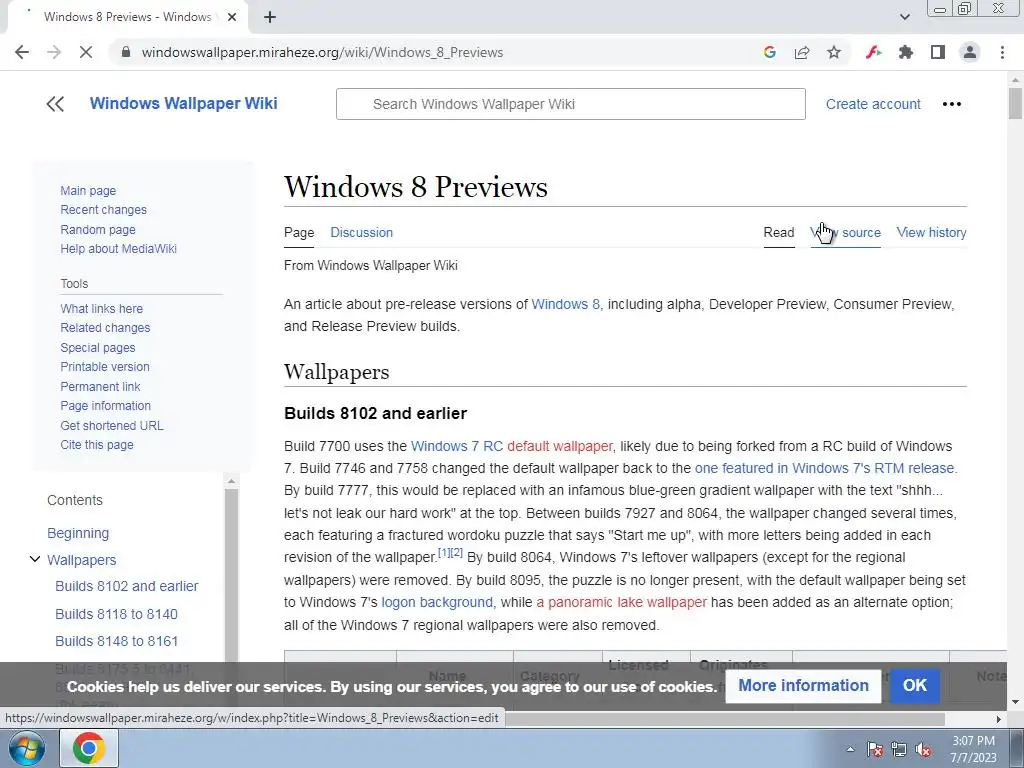
Task: Toggle the Chrome side panel
Action: click(938, 52)
